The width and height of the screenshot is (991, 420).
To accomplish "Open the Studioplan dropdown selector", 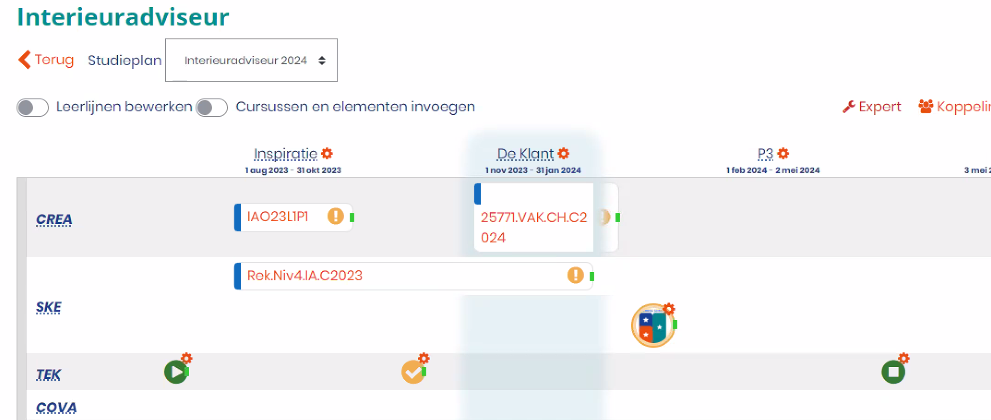I will pyautogui.click(x=251, y=60).
